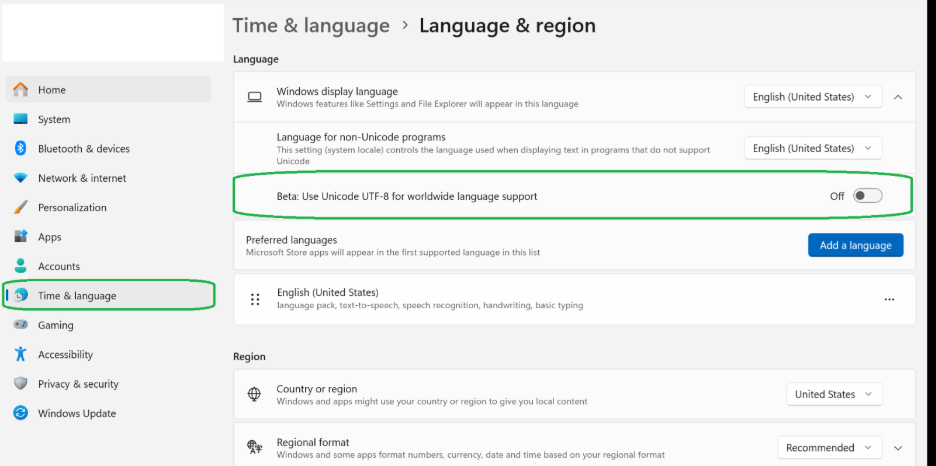Click the Windows Update sync icon
Screen dimensions: 936x466
tap(20, 413)
